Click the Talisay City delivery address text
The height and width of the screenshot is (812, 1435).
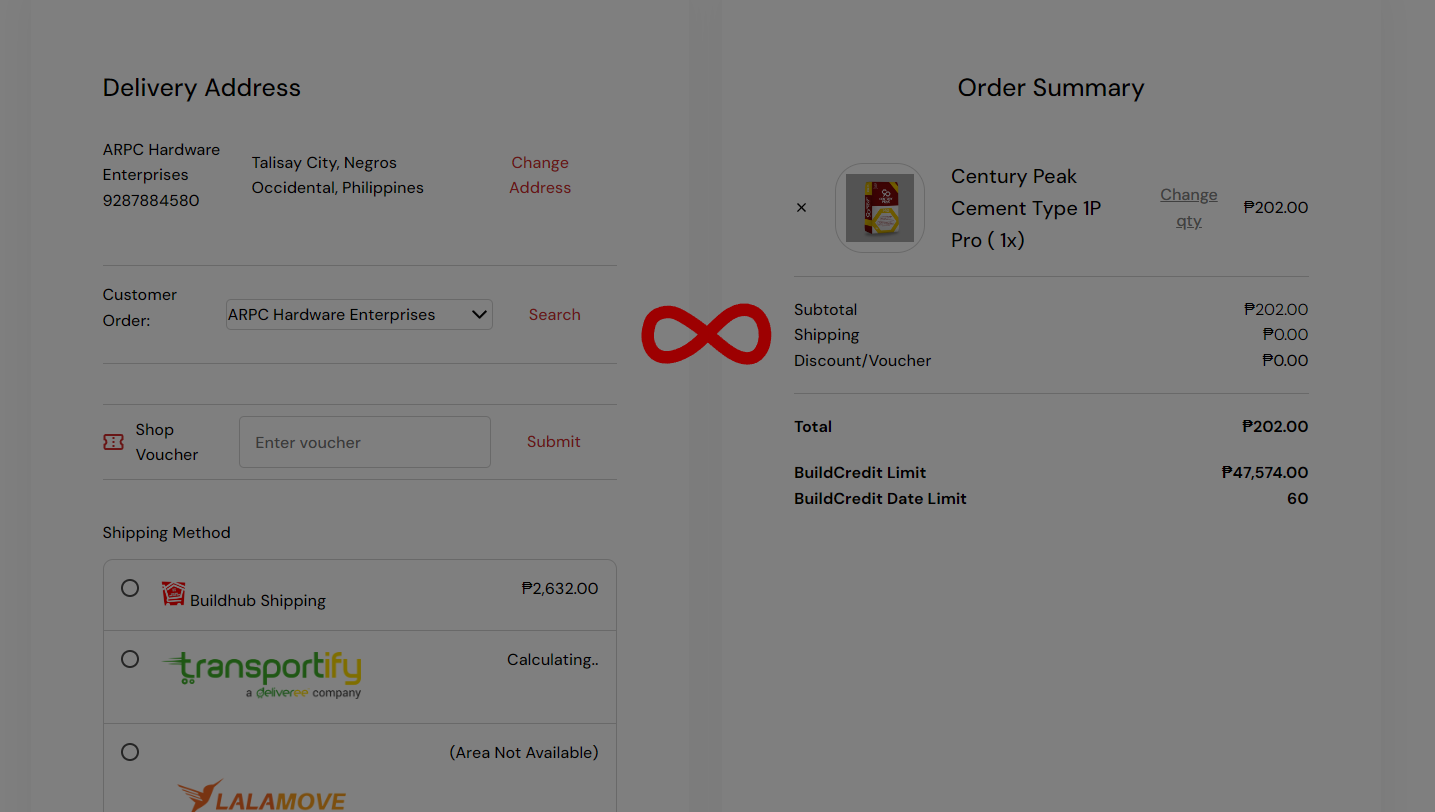[x=338, y=175]
